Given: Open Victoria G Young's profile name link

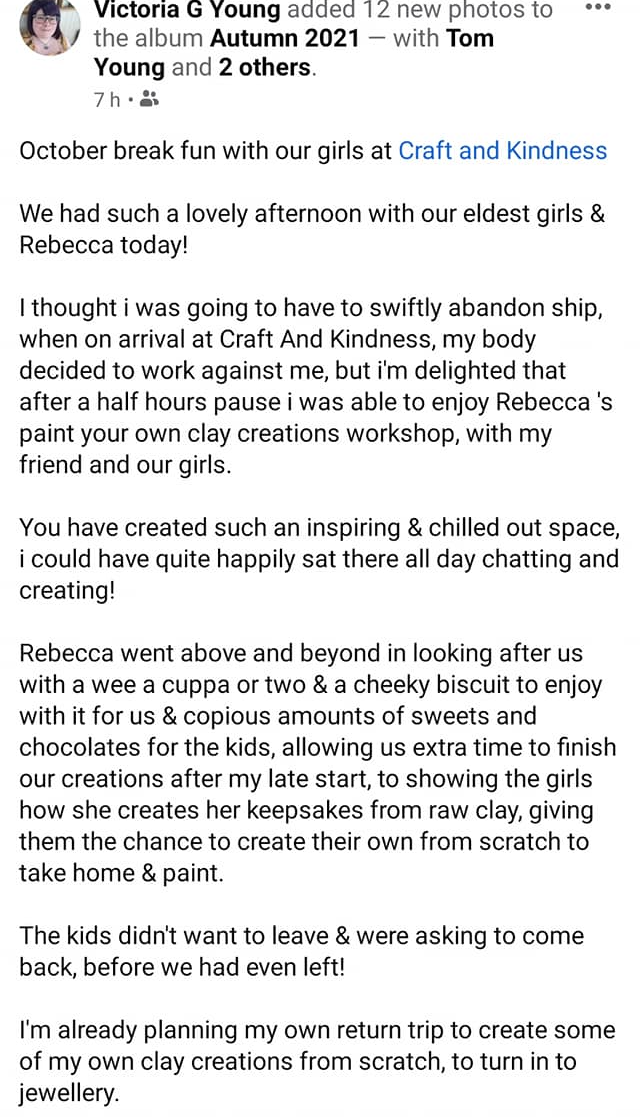Looking at the screenshot, I should [x=188, y=11].
